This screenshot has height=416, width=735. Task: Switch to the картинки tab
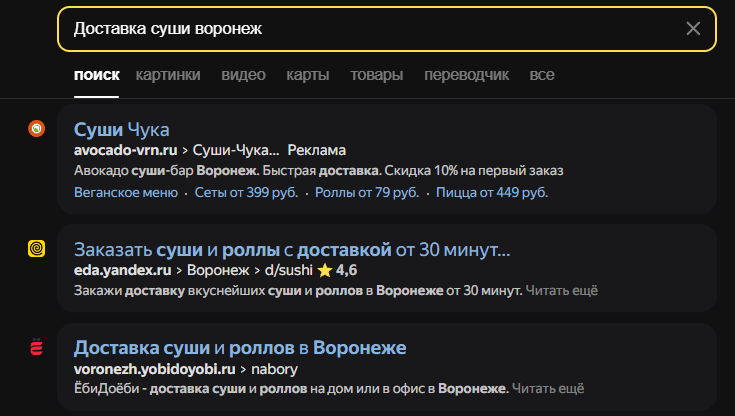pos(168,75)
